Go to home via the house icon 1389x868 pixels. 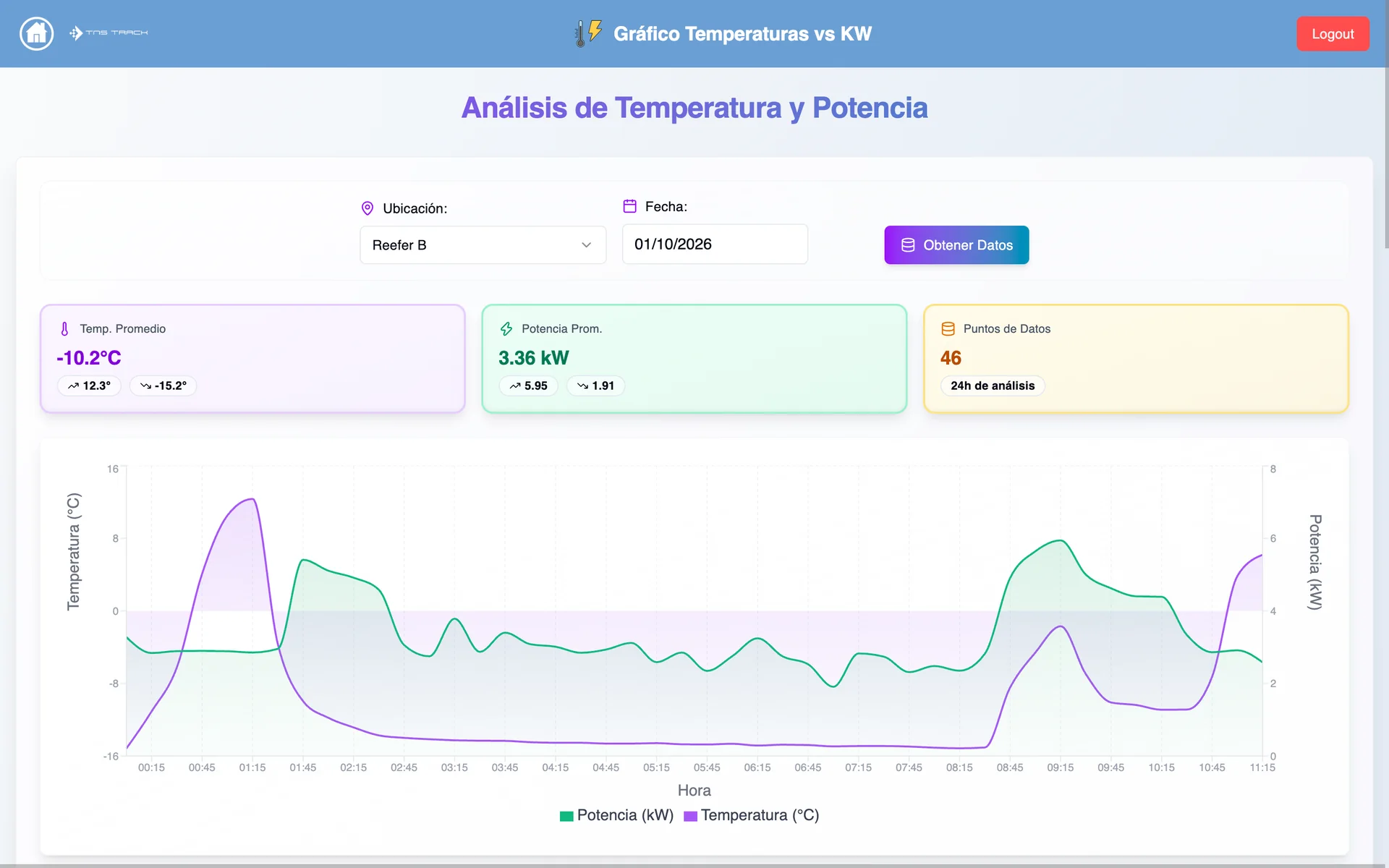point(36,33)
